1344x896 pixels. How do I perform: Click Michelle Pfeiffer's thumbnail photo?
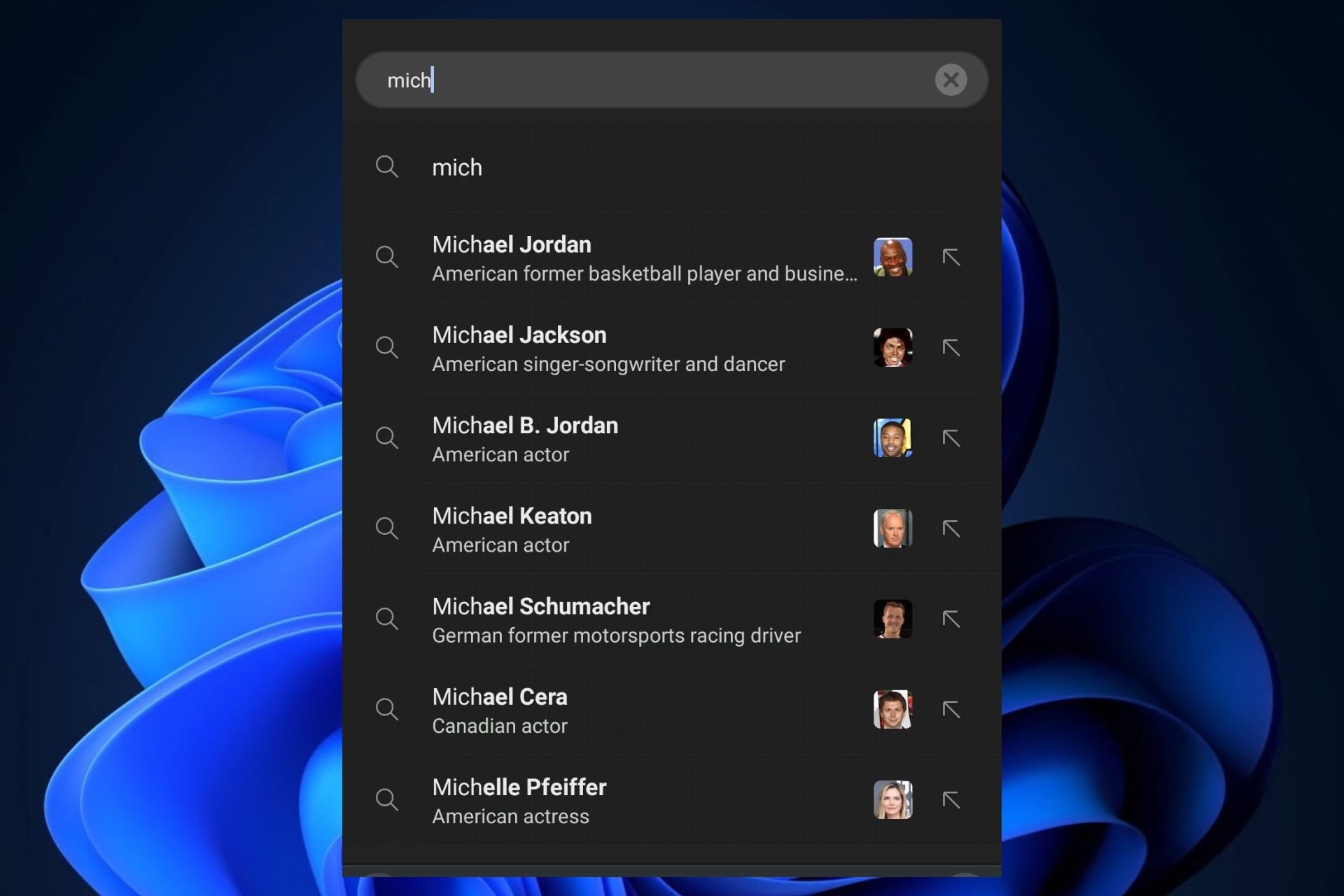tap(892, 799)
